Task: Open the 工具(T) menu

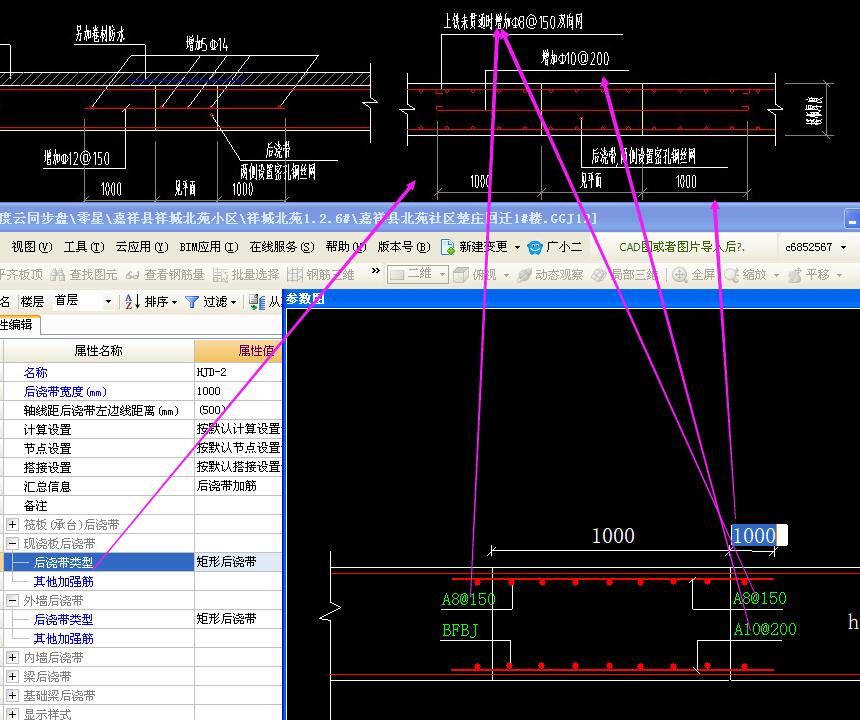Action: pyautogui.click(x=84, y=247)
